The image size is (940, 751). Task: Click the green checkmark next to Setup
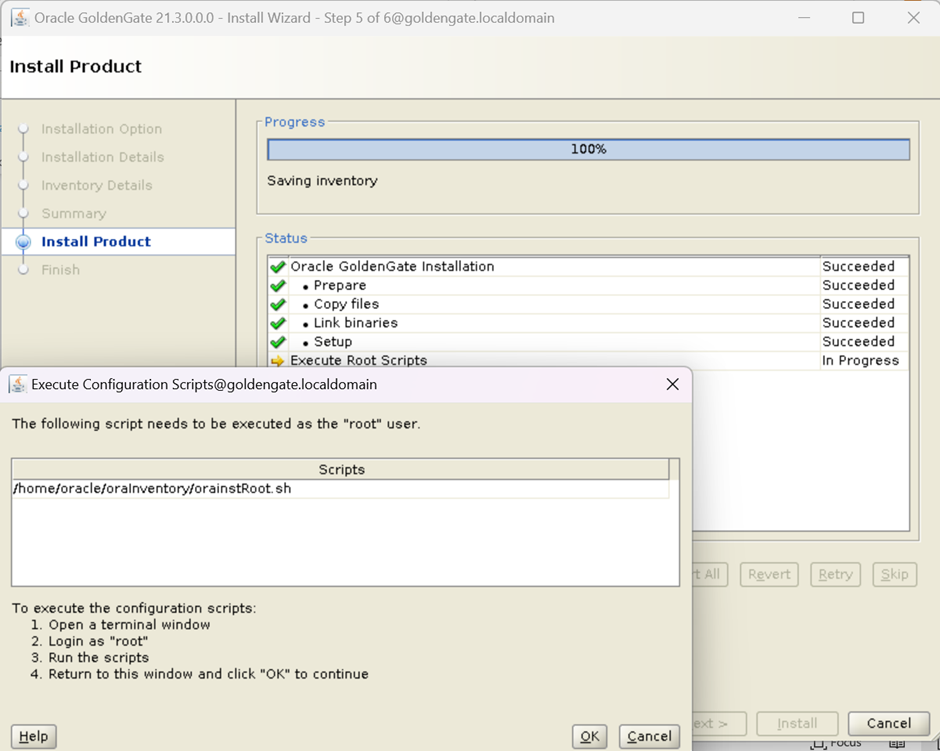[x=278, y=342]
